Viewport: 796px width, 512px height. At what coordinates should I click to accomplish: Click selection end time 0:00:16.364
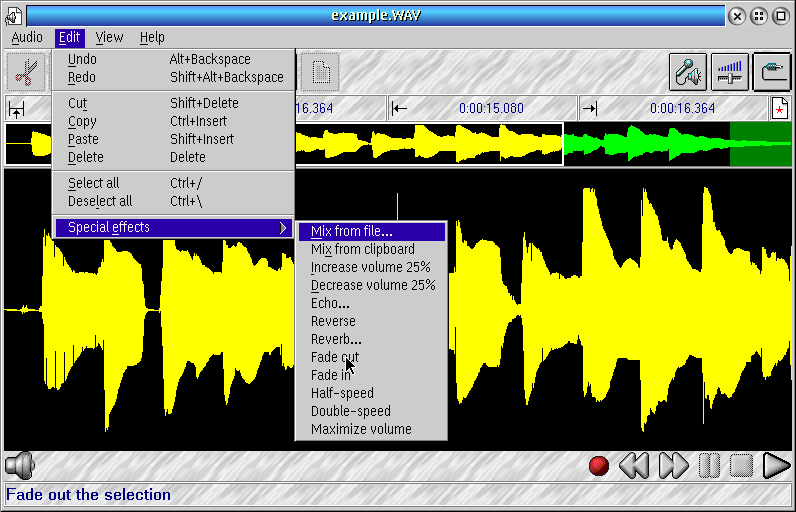pos(682,109)
